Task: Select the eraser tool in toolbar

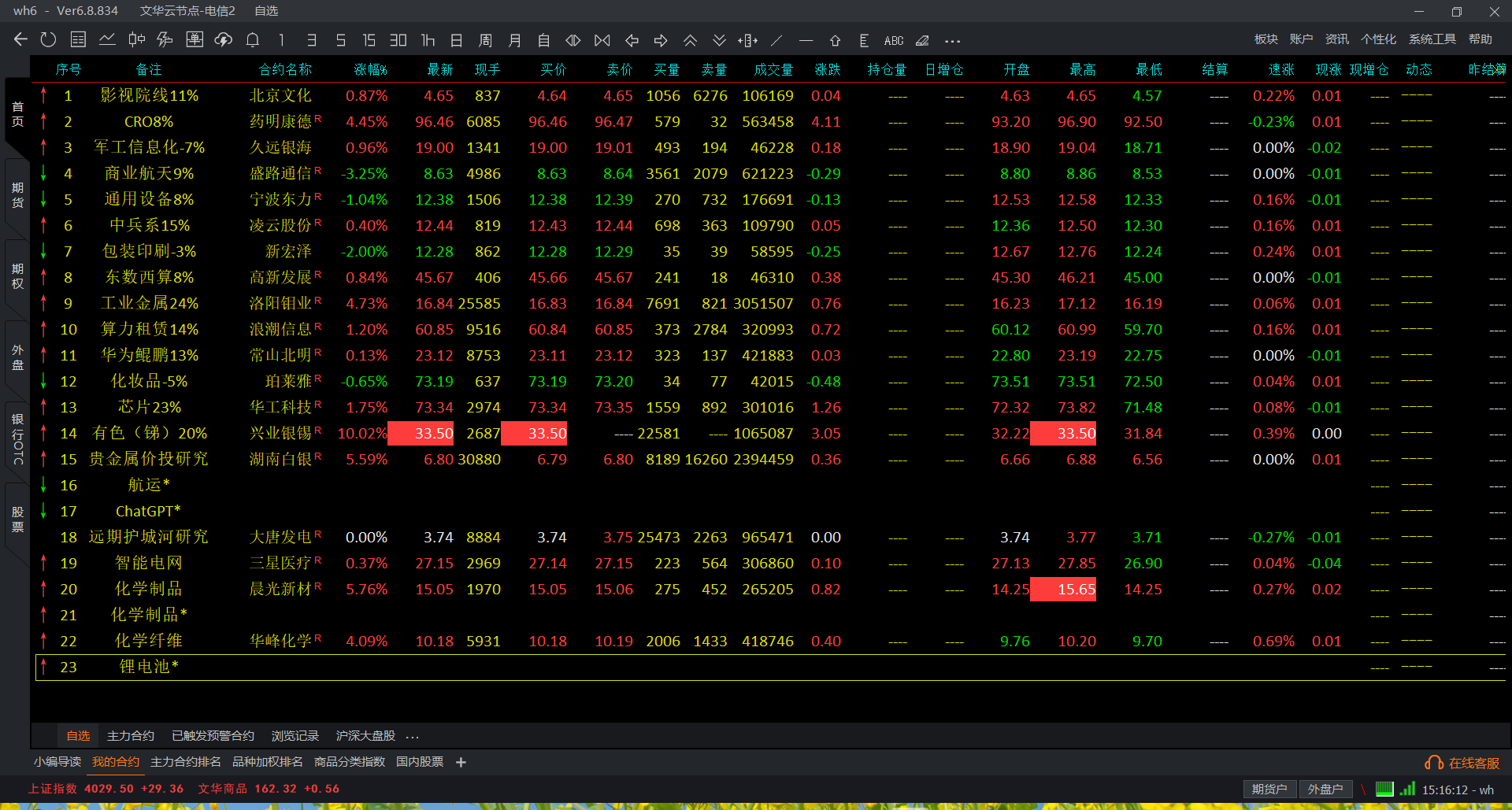Action: pyautogui.click(x=922, y=40)
